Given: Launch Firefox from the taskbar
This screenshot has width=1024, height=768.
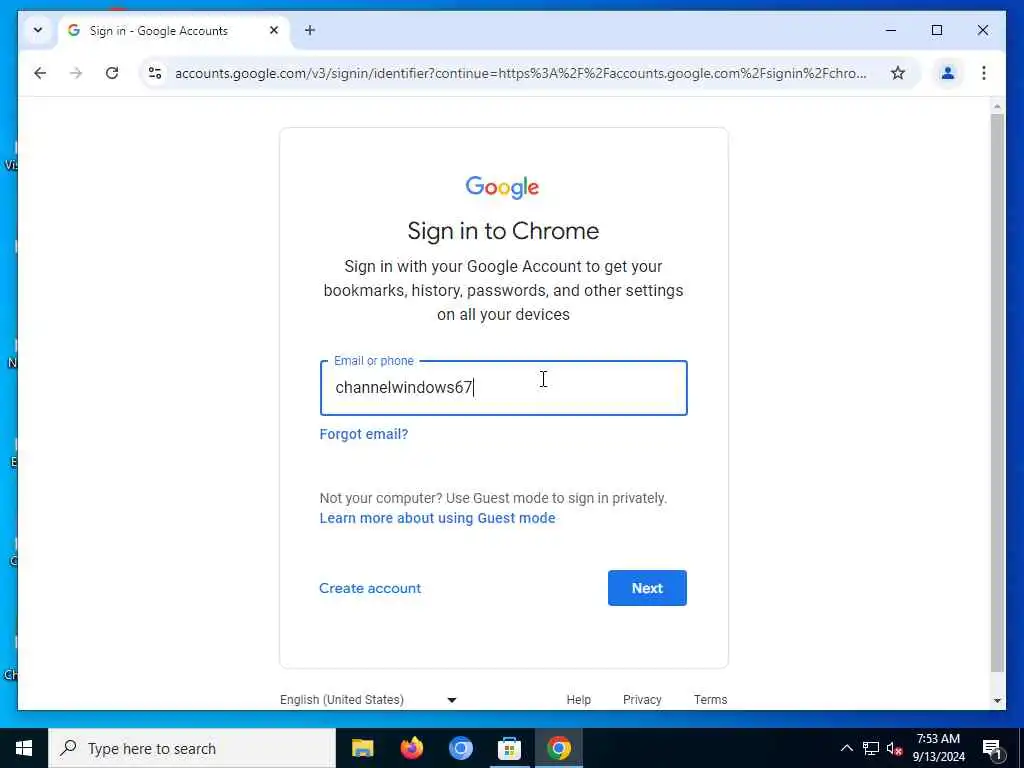Looking at the screenshot, I should tap(411, 748).
